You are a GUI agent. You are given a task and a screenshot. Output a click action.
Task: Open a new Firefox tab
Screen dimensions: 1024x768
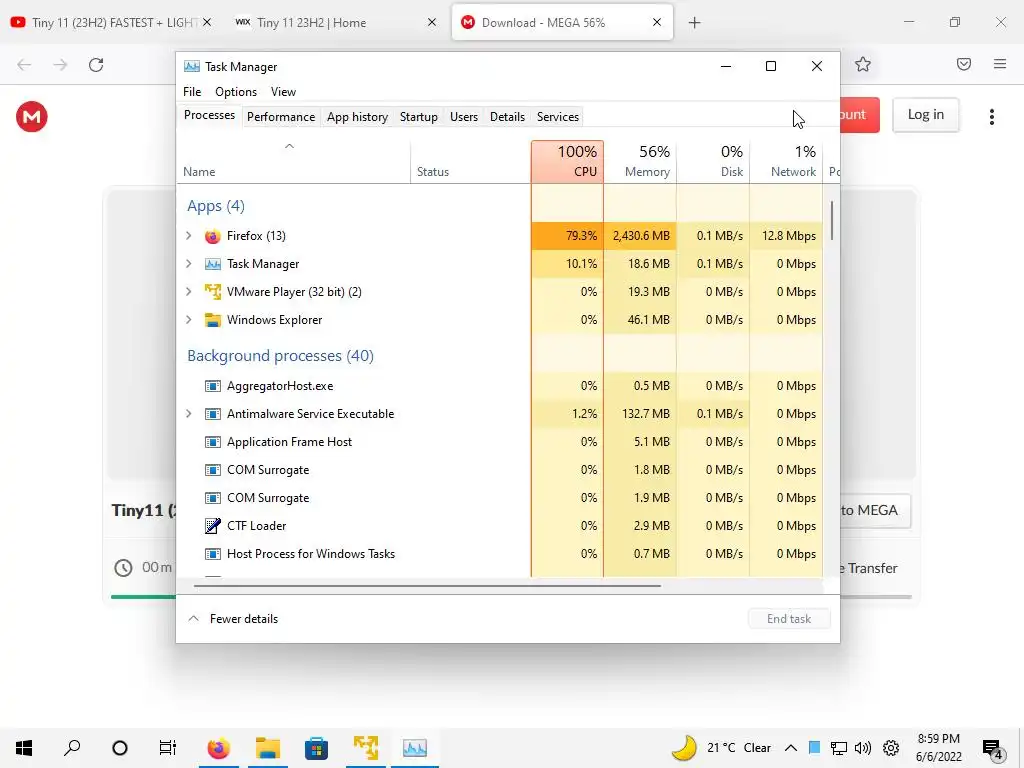694,22
